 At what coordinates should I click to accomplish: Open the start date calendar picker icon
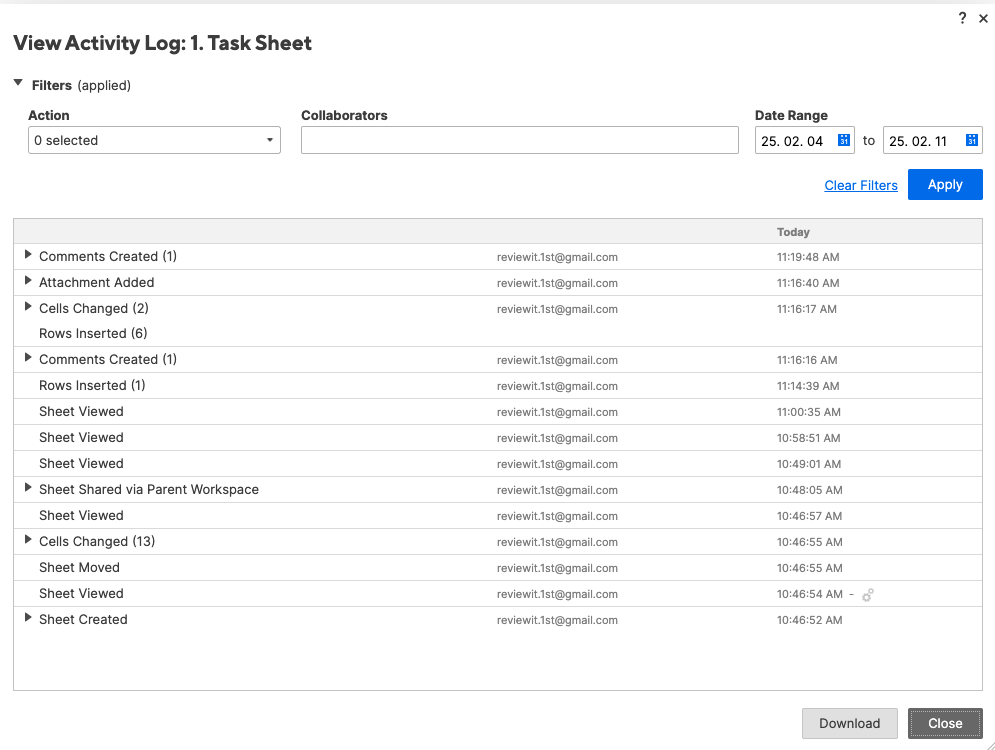pos(843,140)
